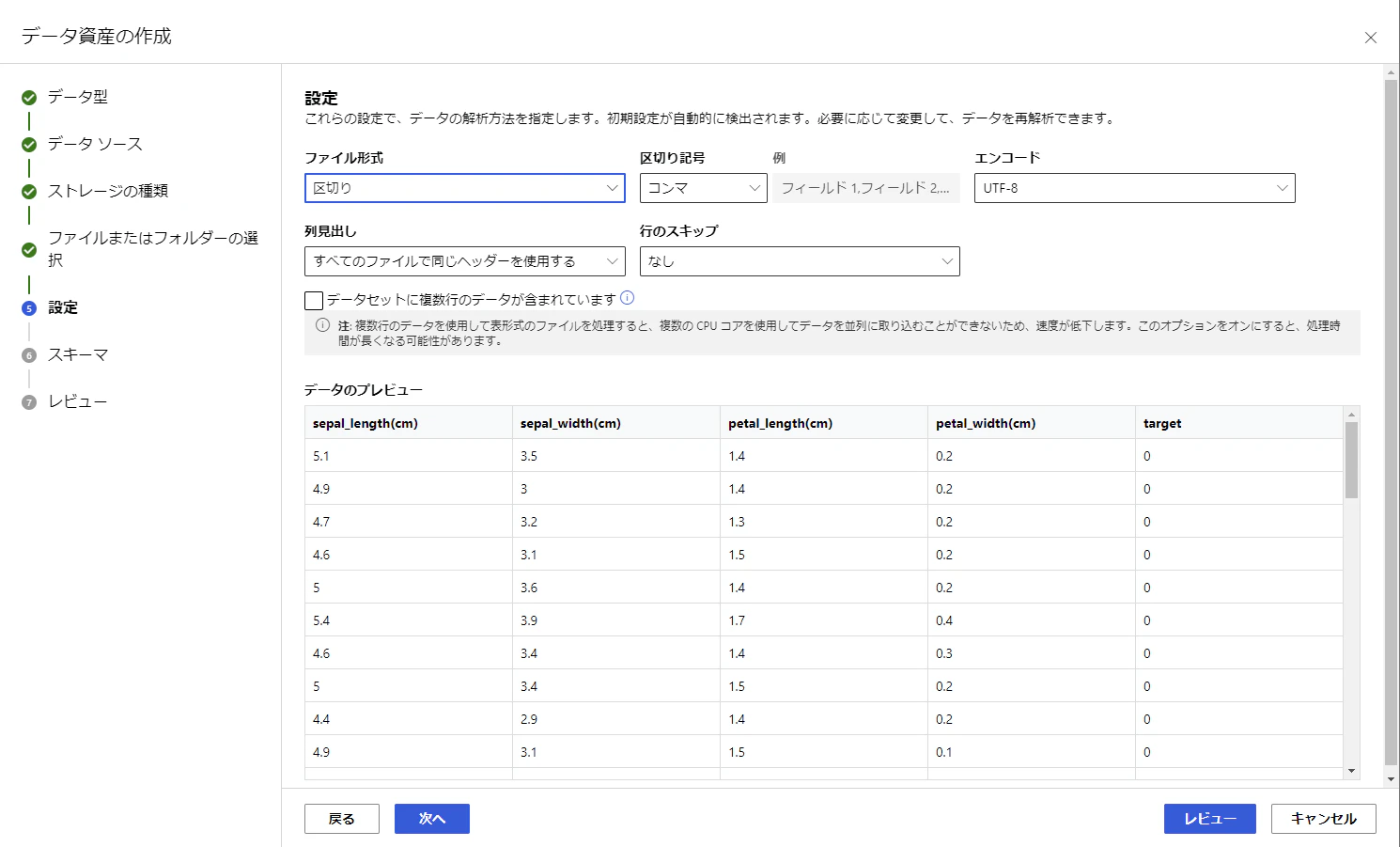
Task: Click the cell with value 0.4
Action: (1032, 620)
